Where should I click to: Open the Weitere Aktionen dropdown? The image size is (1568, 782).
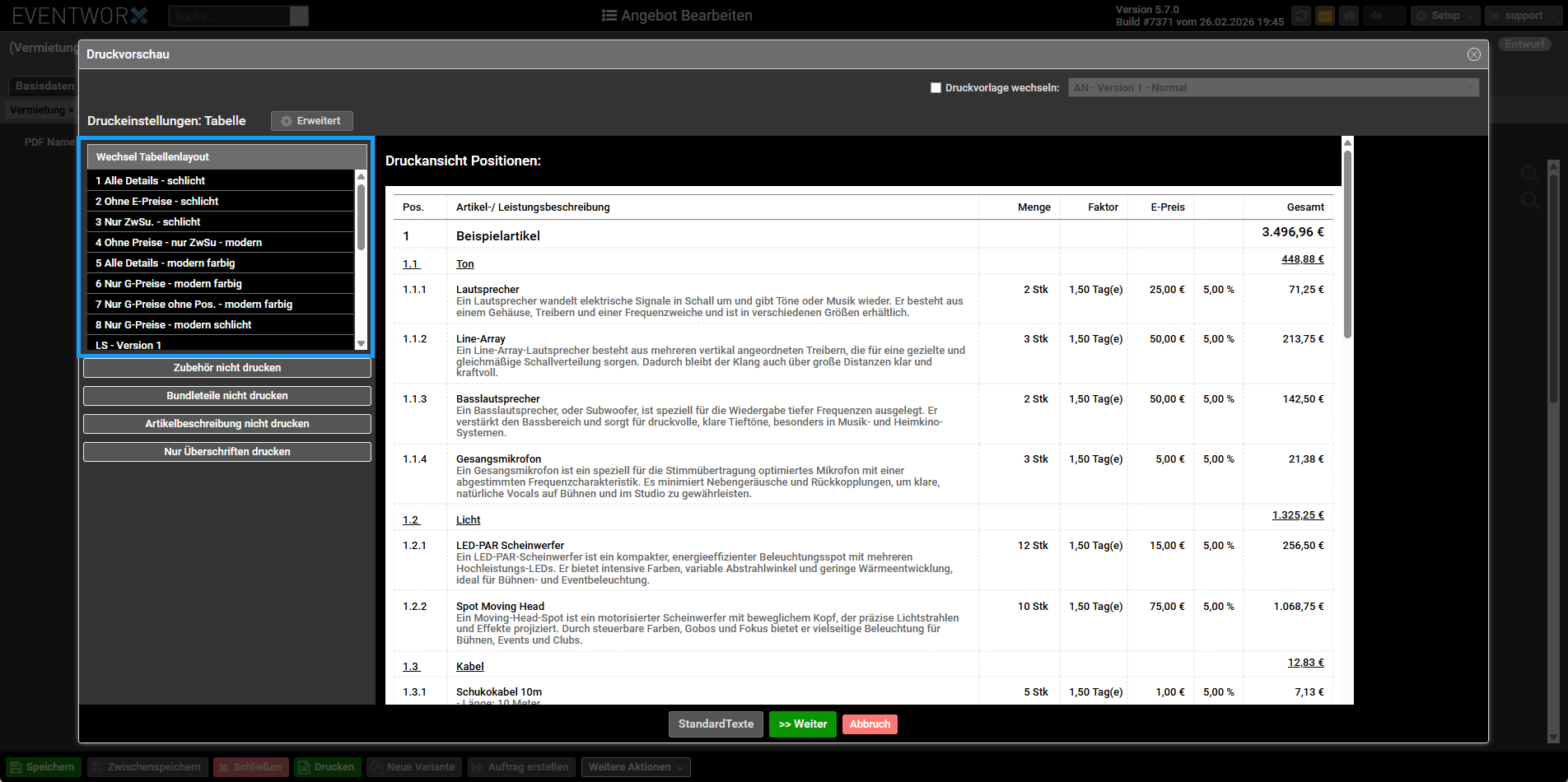pos(635,767)
